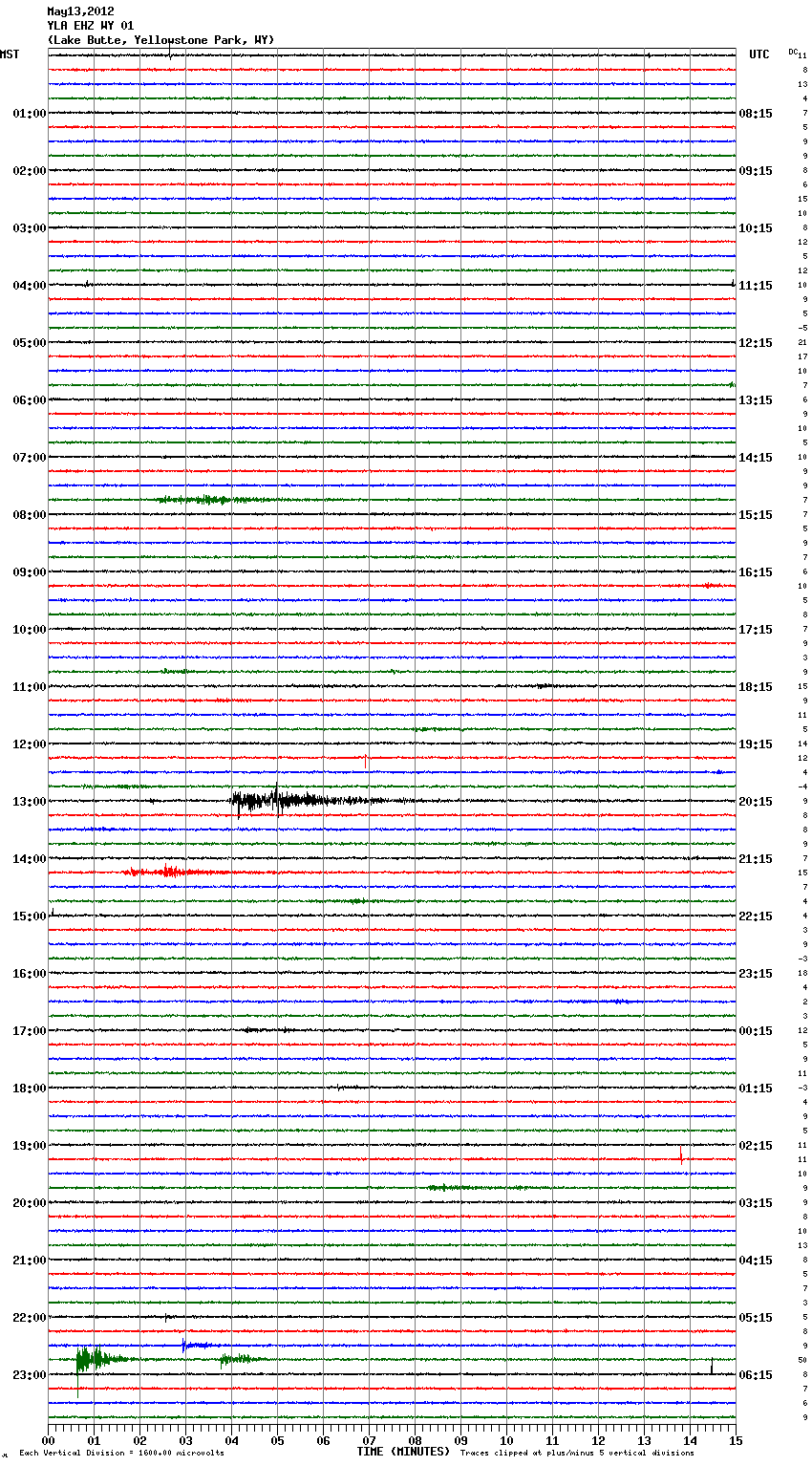
Task: Click the 22:15 UTC time label
Action: (x=756, y=916)
